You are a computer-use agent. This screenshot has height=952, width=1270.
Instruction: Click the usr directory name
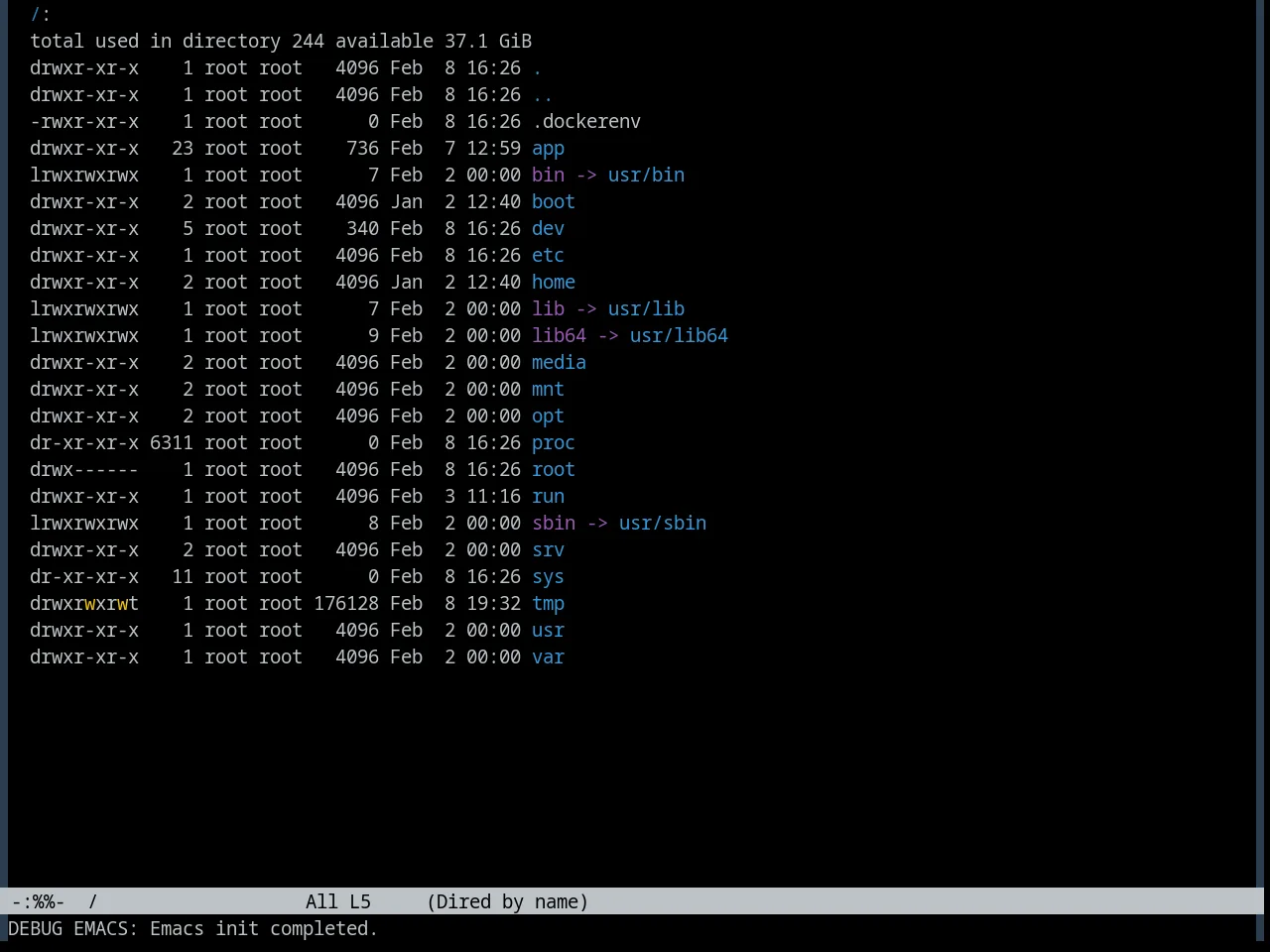[x=548, y=631]
